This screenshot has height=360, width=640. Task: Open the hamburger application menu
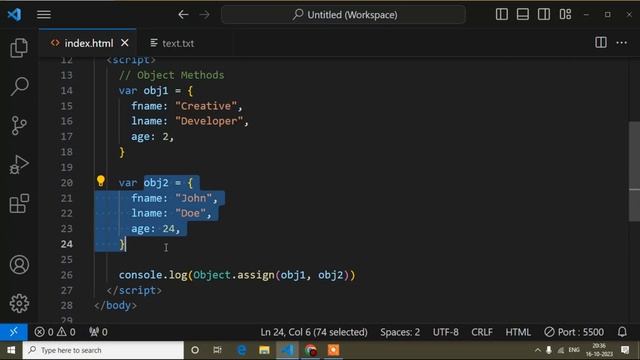(44, 15)
